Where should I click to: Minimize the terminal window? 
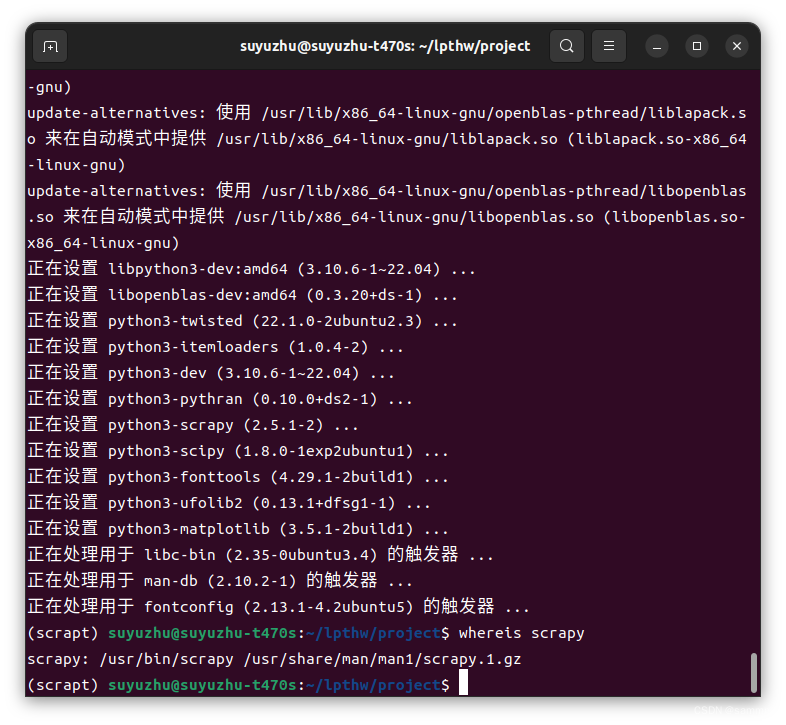click(657, 47)
